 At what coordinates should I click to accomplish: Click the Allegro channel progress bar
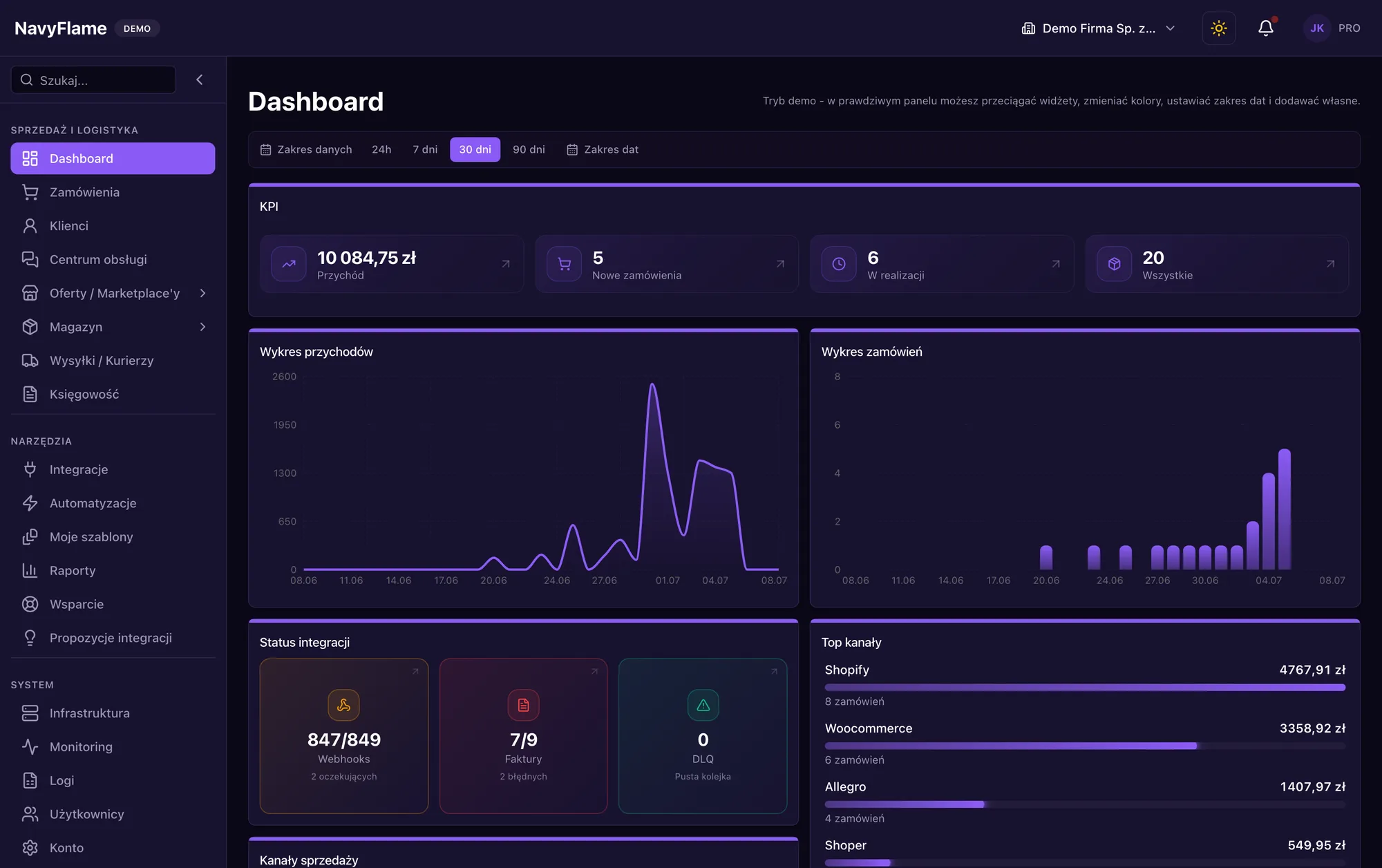coord(1085,804)
